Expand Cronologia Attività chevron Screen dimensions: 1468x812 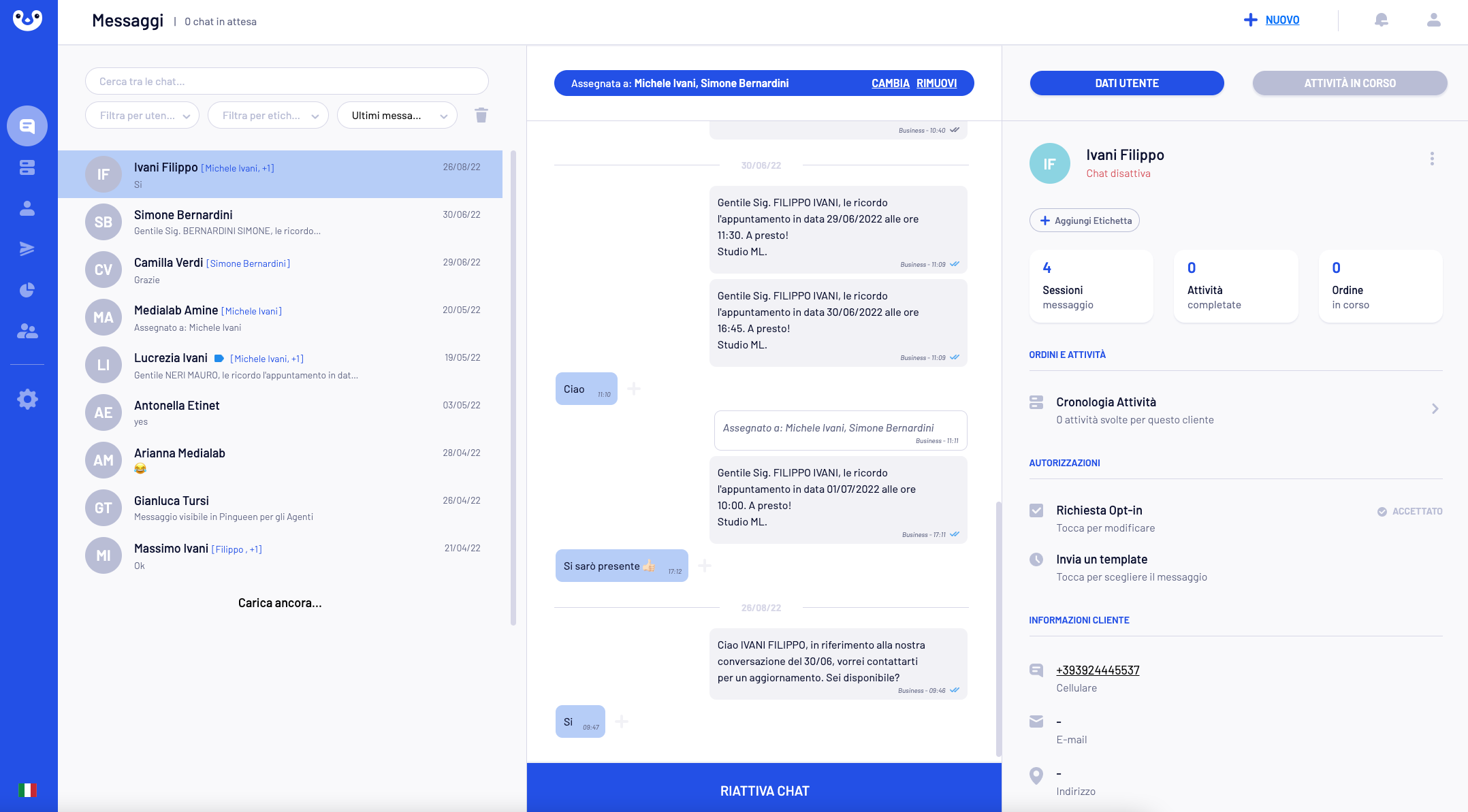click(1435, 409)
